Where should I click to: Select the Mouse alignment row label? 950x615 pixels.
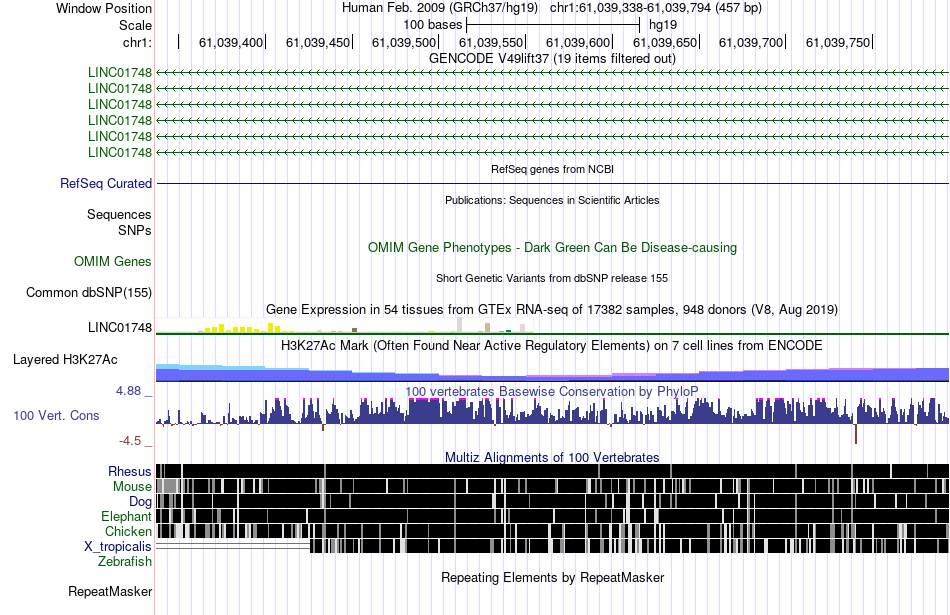(132, 486)
